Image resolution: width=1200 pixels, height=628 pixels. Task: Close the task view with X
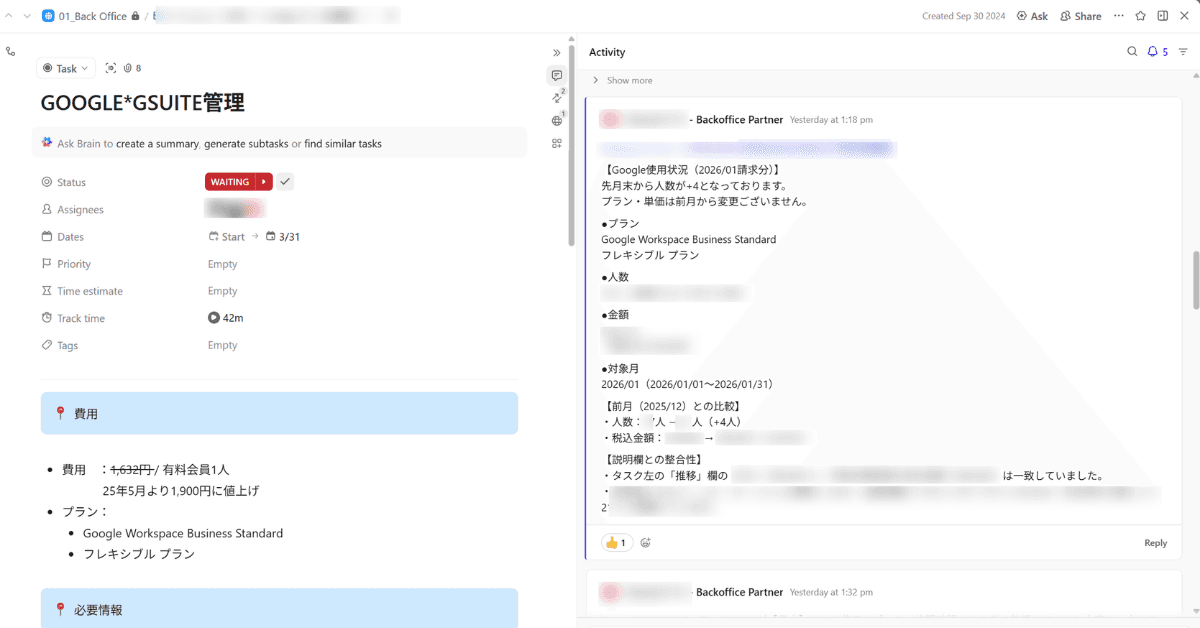1184,16
